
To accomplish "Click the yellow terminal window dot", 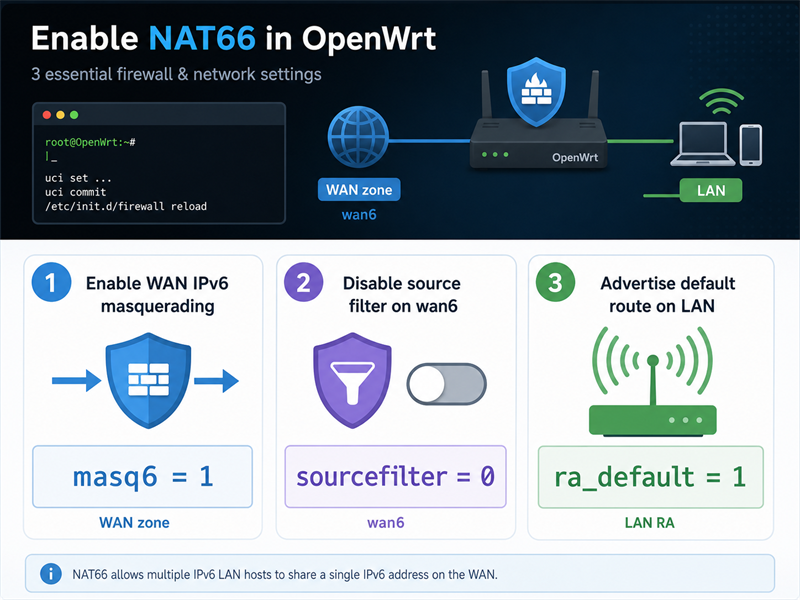I will pyautogui.click(x=60, y=115).
